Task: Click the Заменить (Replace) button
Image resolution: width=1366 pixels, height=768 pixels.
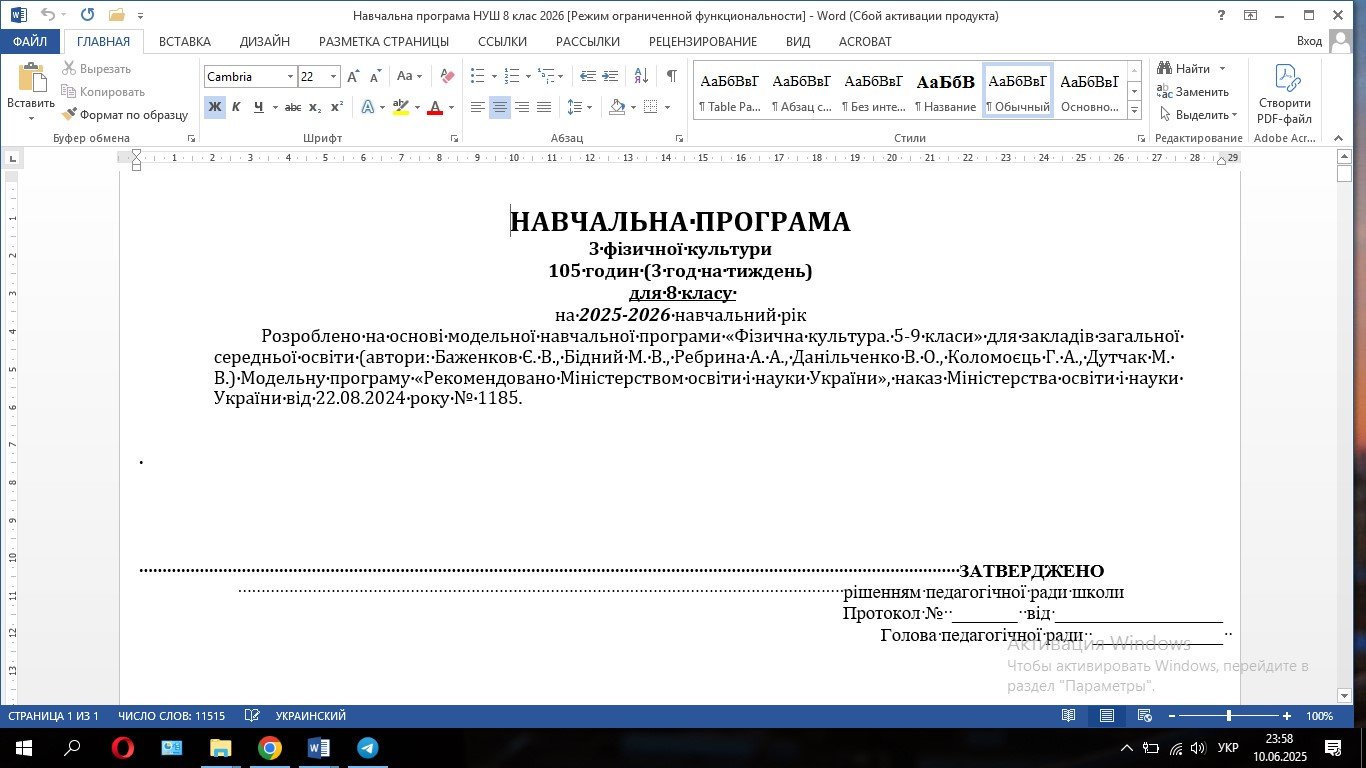Action: [x=1193, y=91]
